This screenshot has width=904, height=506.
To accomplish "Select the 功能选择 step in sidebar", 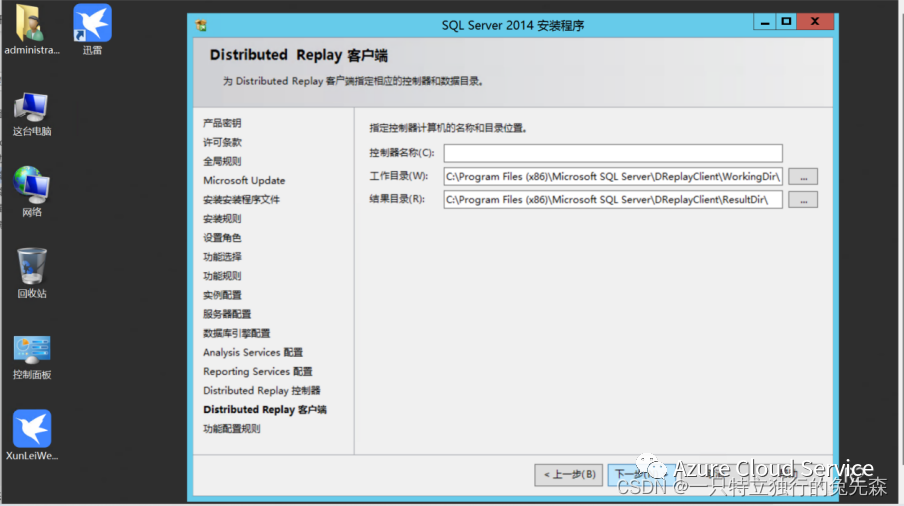I will pos(222,256).
